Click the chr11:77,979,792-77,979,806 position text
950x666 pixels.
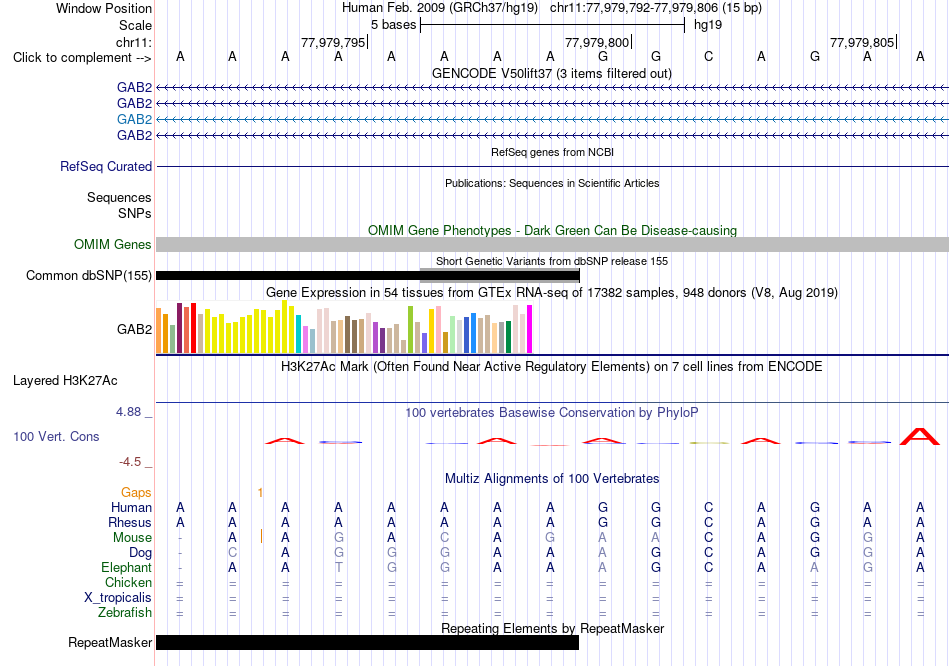coord(634,8)
